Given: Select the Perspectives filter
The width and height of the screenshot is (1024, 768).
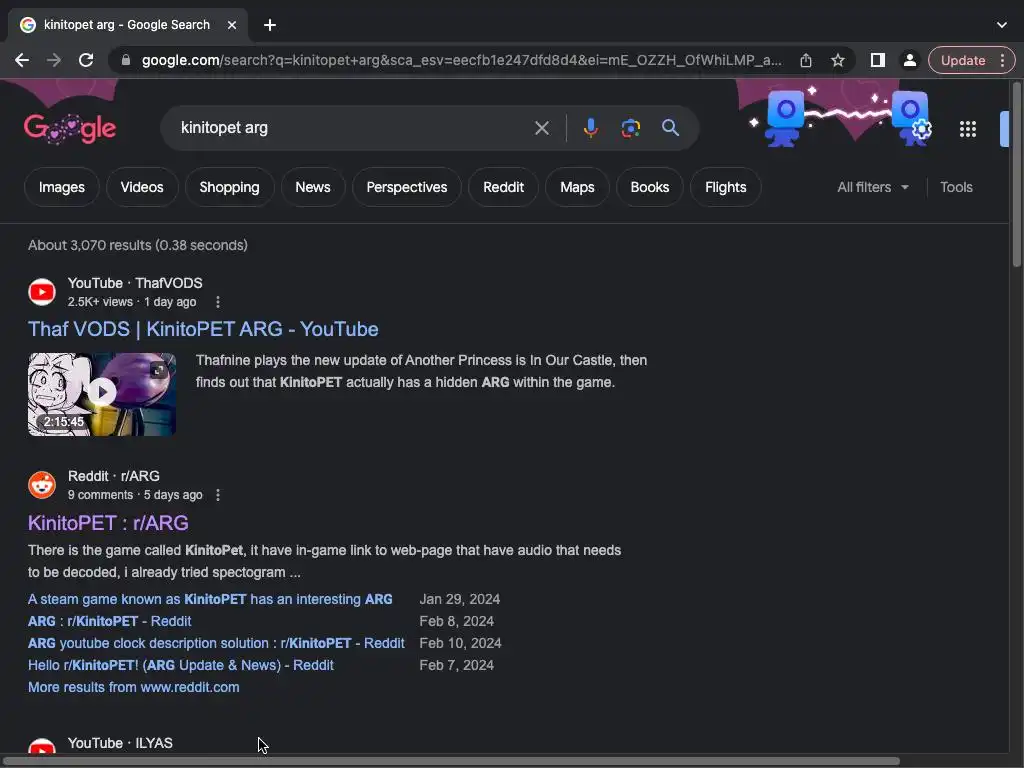Looking at the screenshot, I should point(407,187).
